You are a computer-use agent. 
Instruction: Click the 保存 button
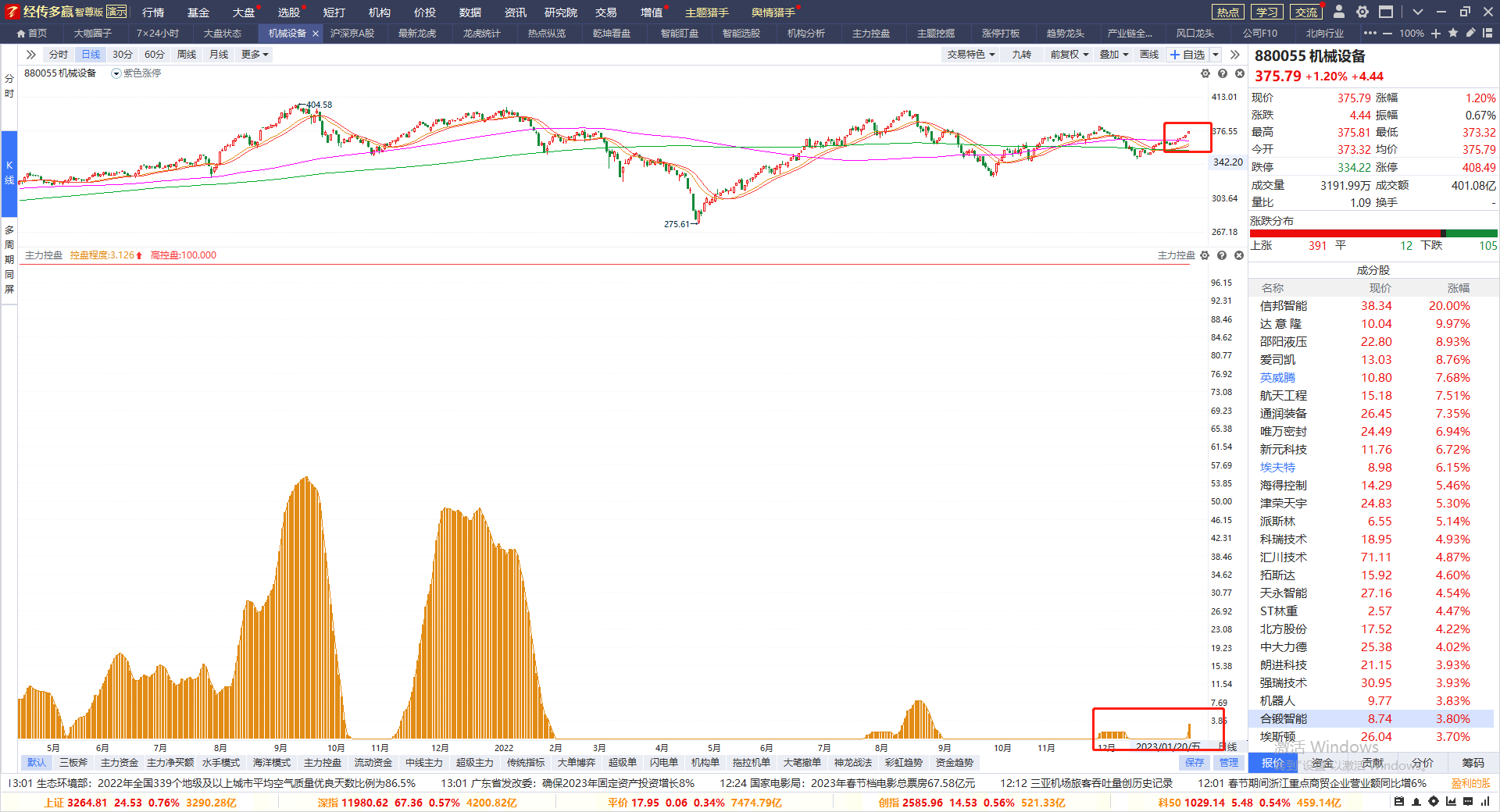coord(1195,763)
